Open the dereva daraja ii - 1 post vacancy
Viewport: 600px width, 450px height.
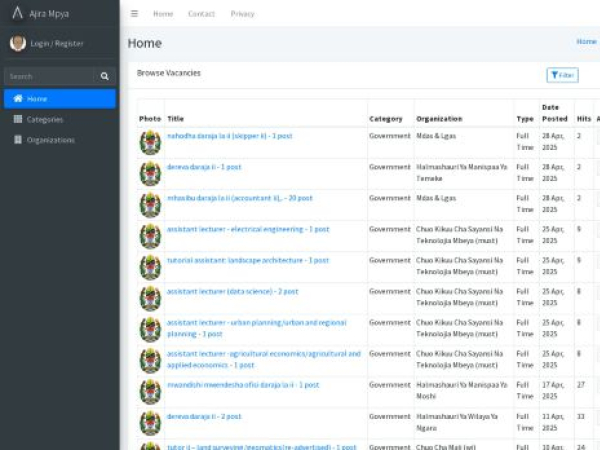tap(204, 167)
